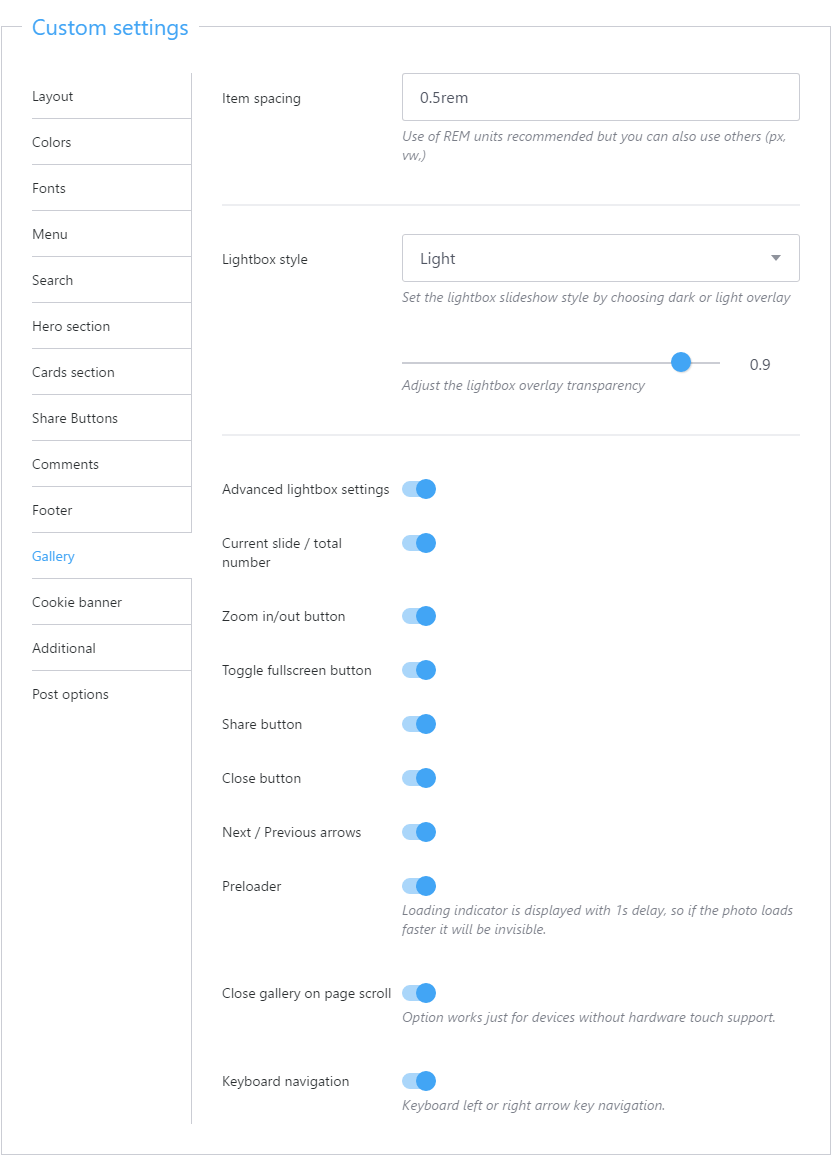Open the Share Buttons tab
This screenshot has height=1168, width=832.
tap(75, 418)
